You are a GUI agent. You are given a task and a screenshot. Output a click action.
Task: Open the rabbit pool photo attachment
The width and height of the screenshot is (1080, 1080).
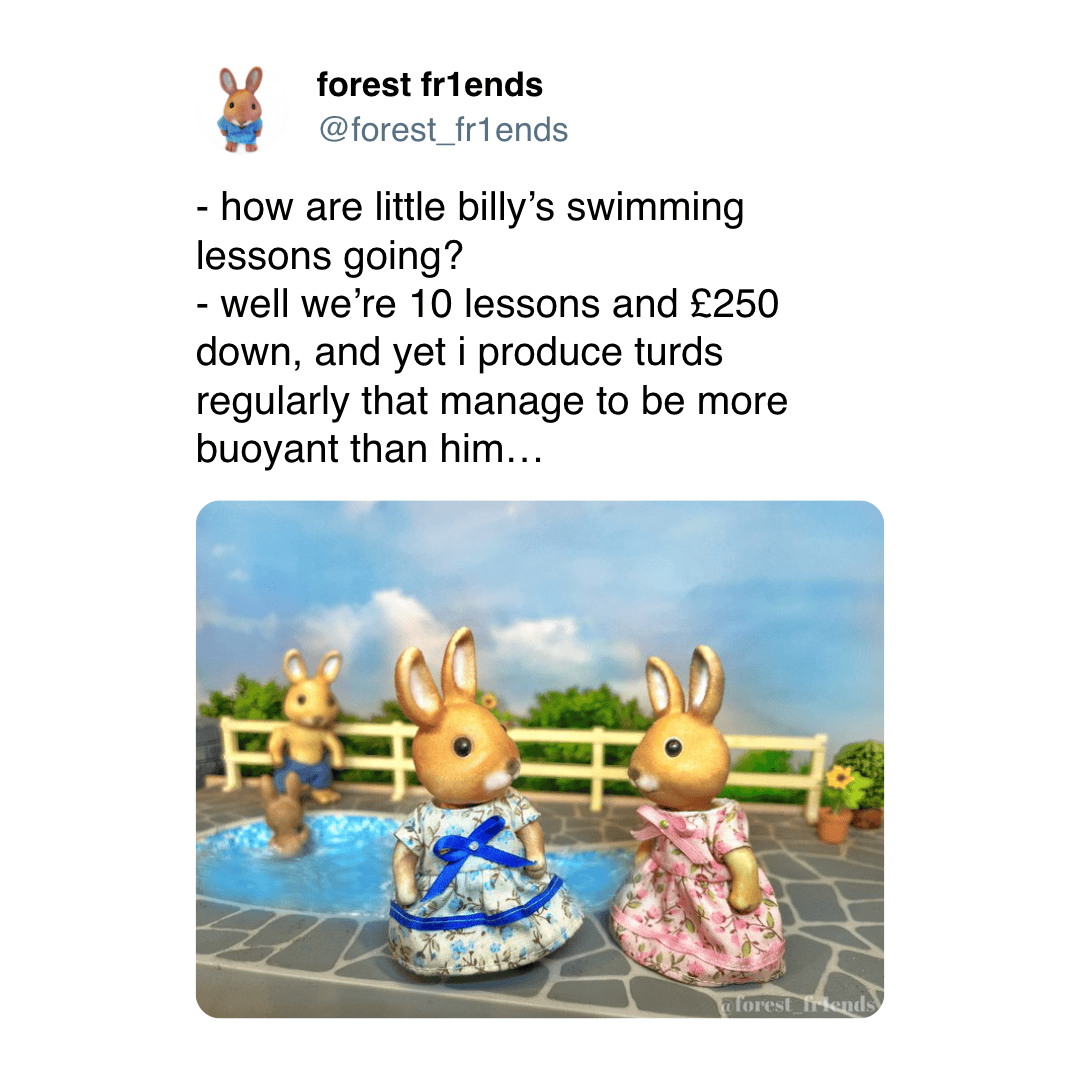click(540, 759)
